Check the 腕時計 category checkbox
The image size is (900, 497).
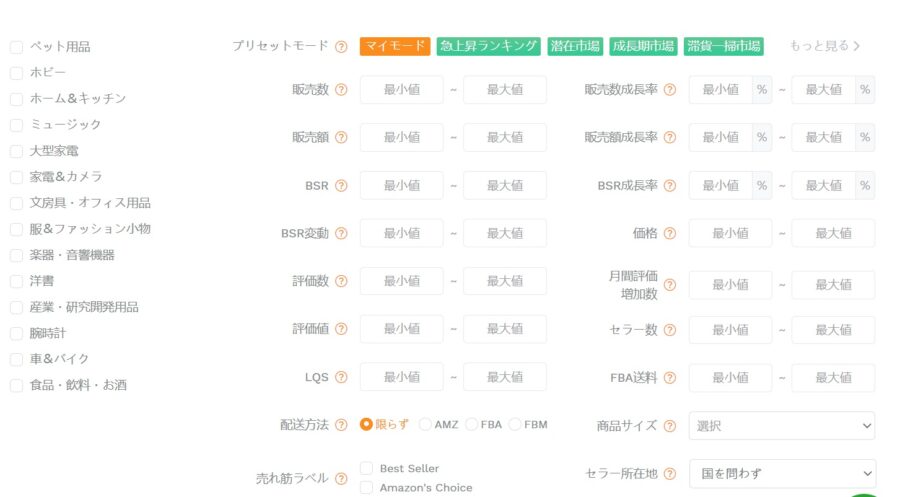16,333
